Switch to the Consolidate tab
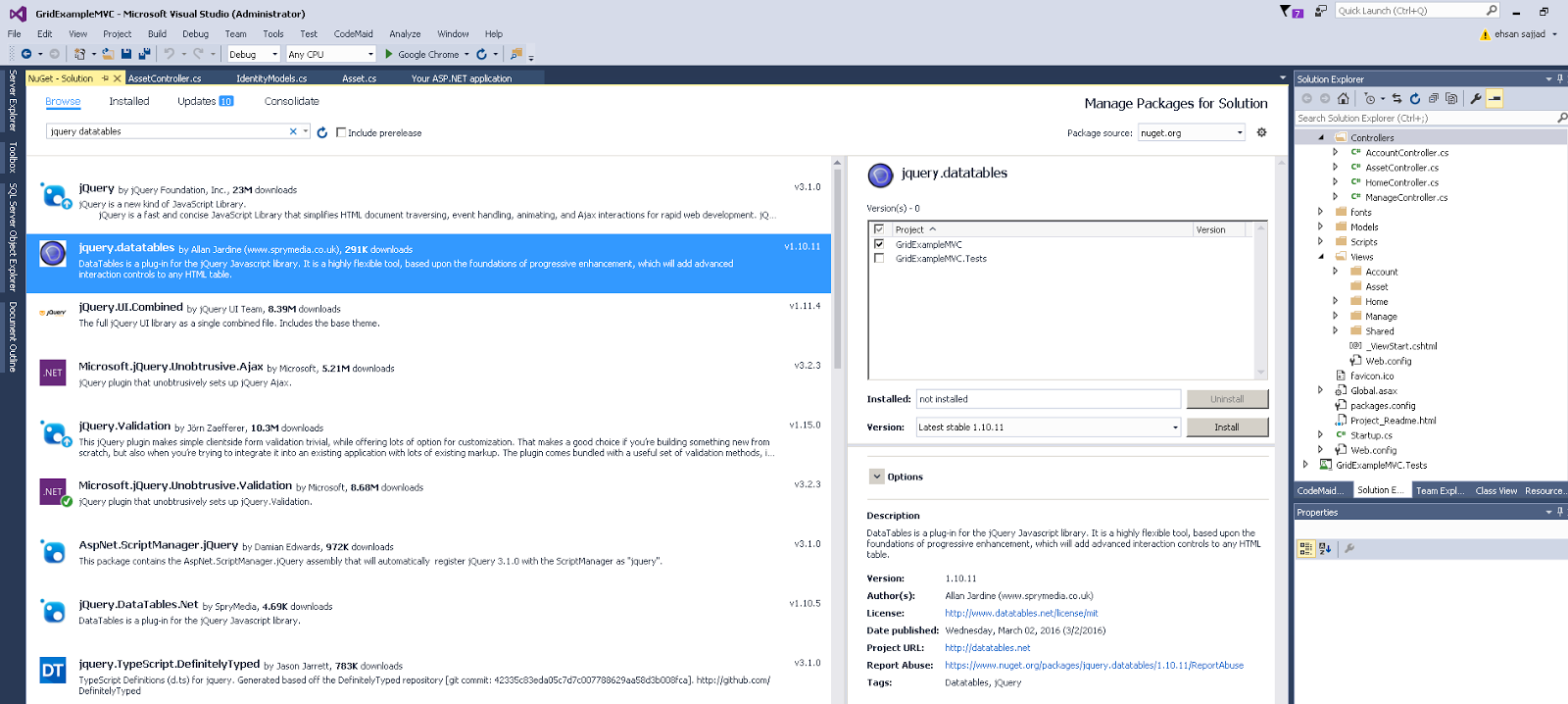Viewport: 1568px width, 704px height. pos(292,101)
